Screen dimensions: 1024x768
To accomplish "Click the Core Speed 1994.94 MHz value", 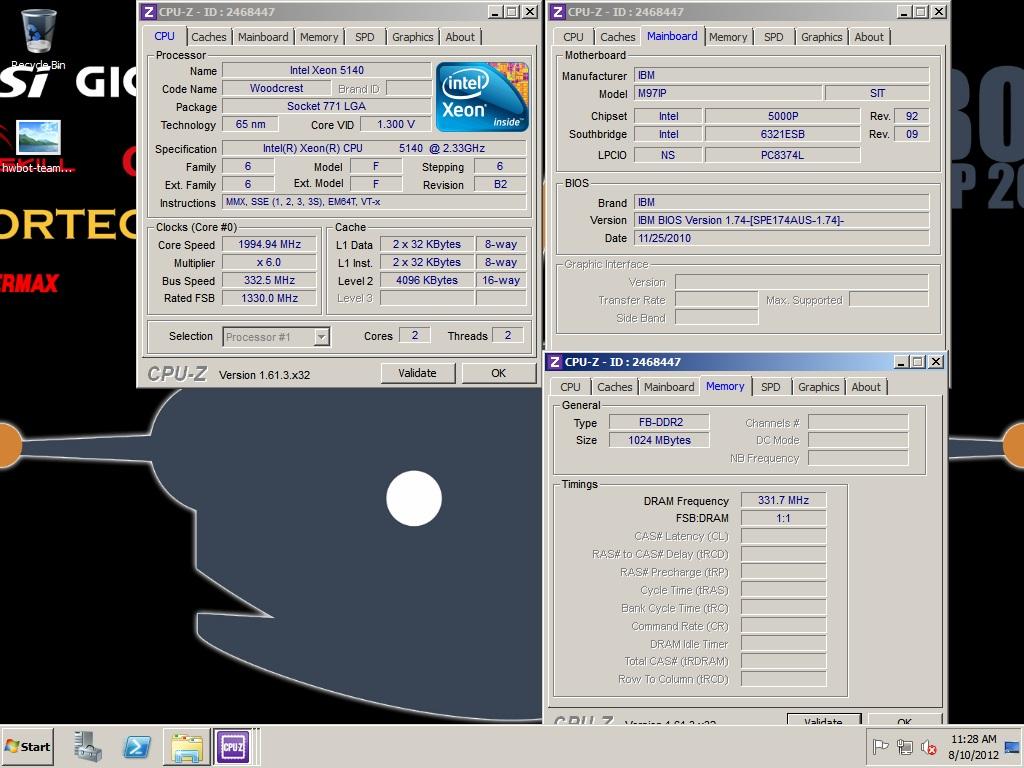I will click(269, 244).
